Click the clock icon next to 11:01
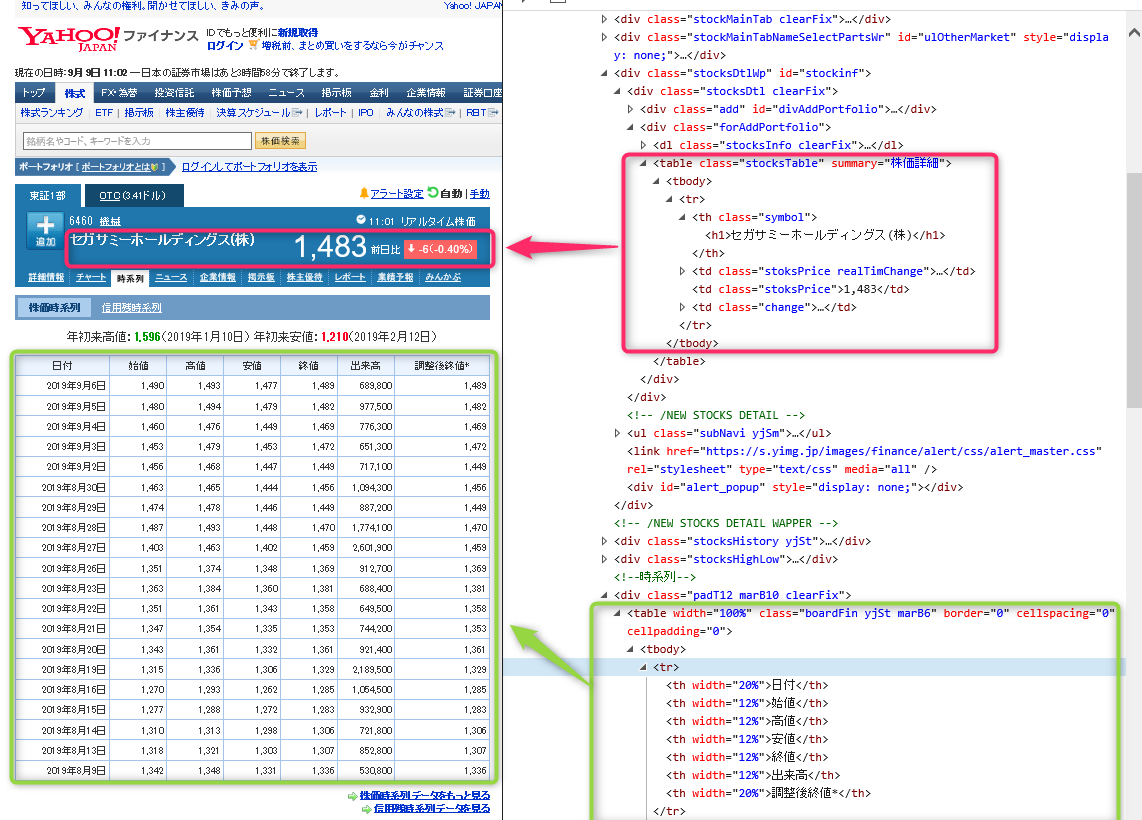1142x820 pixels. 361,220
